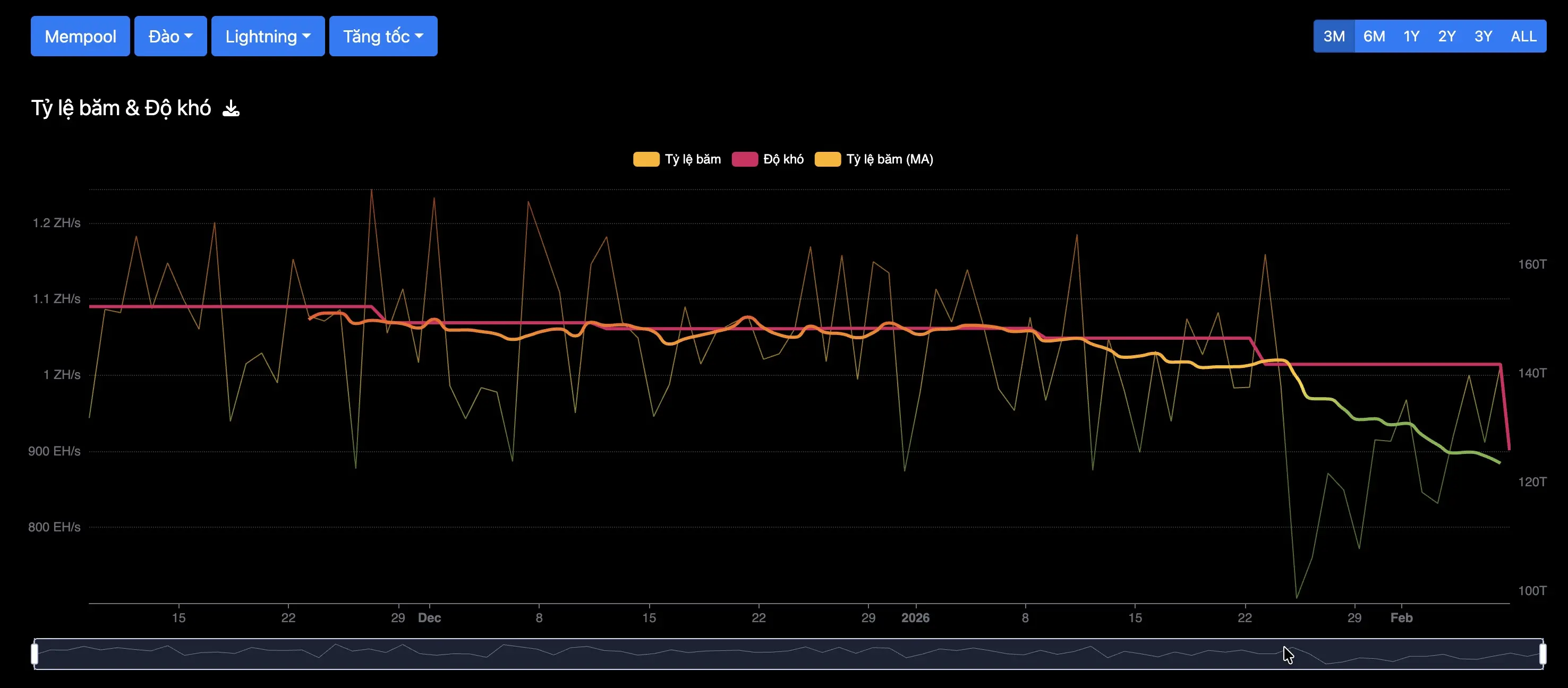Choose the 2Y time range

point(1446,37)
